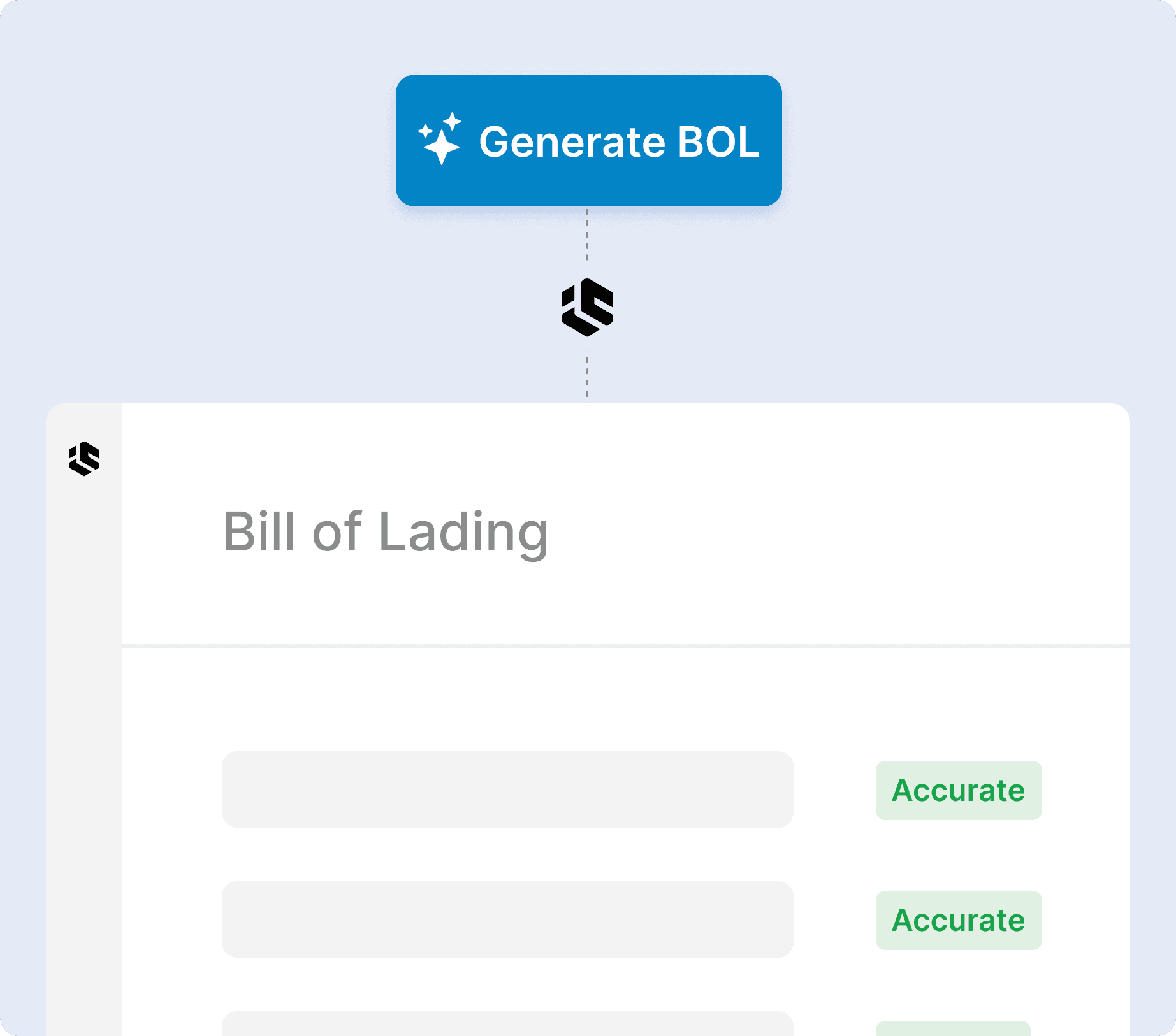Click the first Accurate badge

pos(958,790)
